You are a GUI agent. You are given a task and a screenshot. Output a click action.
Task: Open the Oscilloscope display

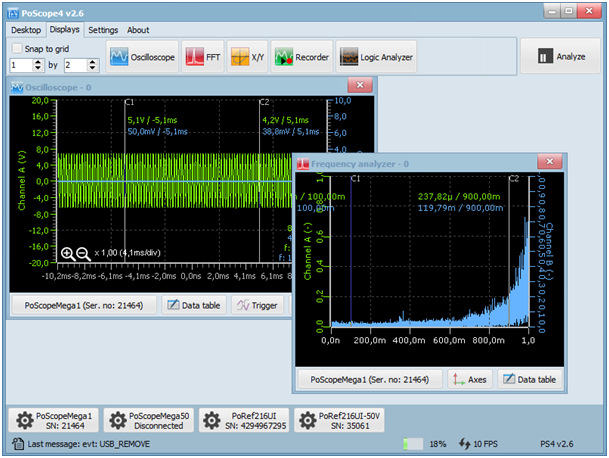point(142,57)
